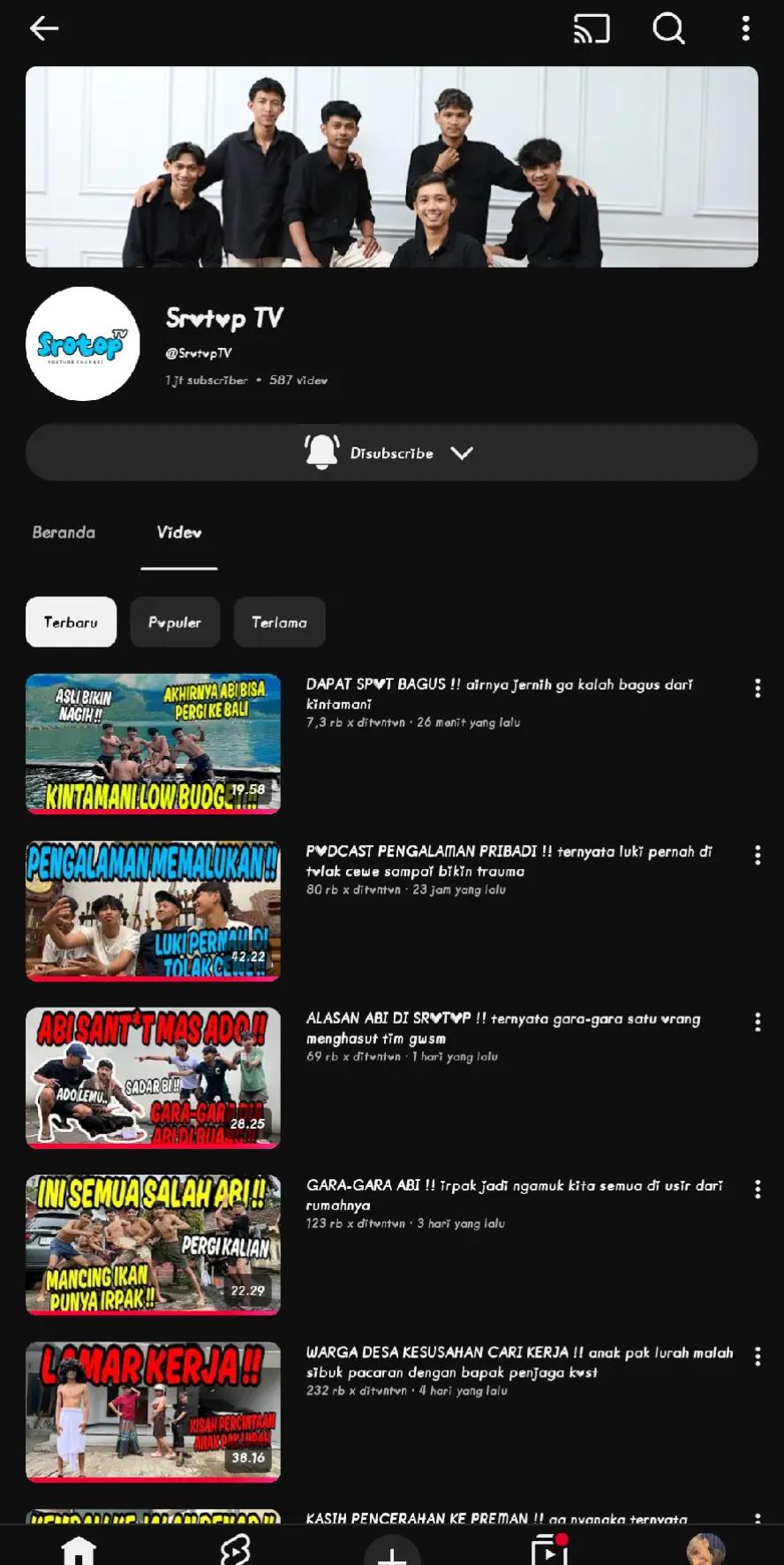This screenshot has height=1565, width=784.
Task: Switch to the Beranda tab
Action: pos(64,533)
